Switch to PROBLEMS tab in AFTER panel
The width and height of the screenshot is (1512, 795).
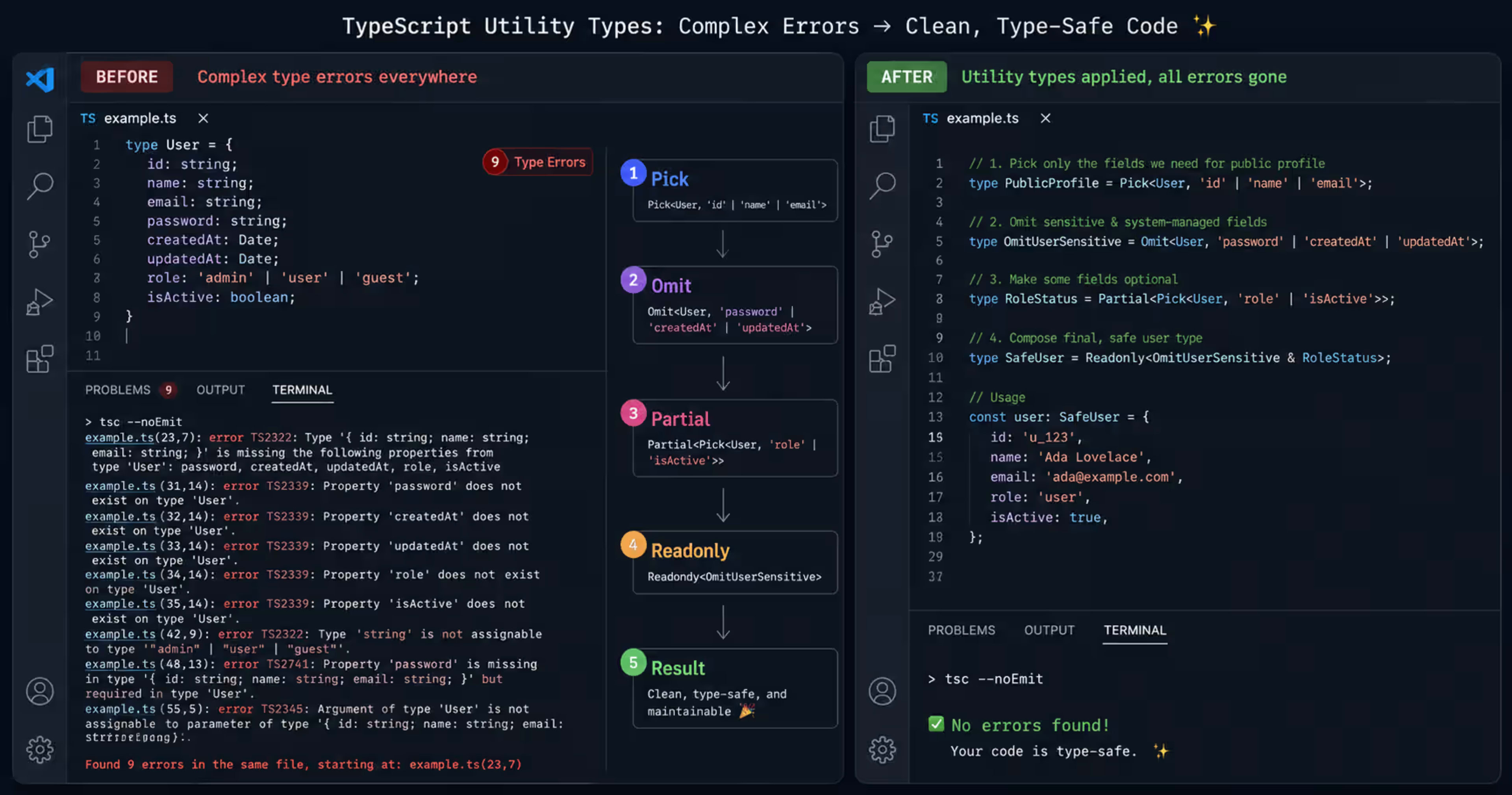pyautogui.click(x=962, y=630)
